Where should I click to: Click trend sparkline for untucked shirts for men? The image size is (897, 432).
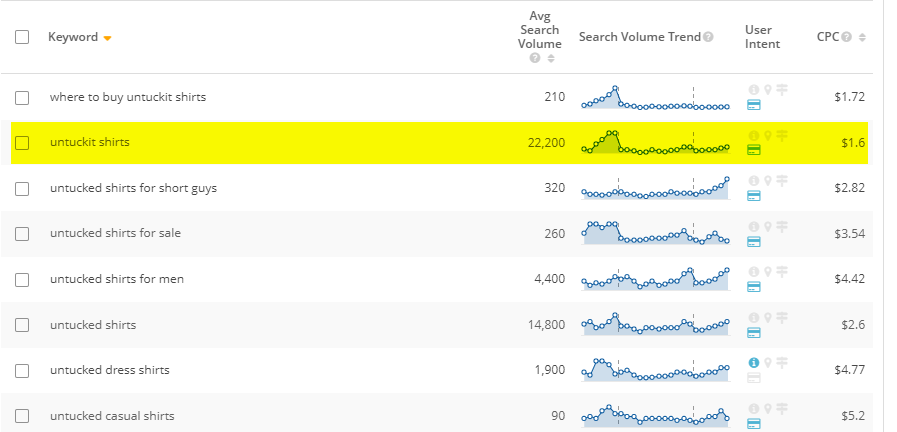656,279
